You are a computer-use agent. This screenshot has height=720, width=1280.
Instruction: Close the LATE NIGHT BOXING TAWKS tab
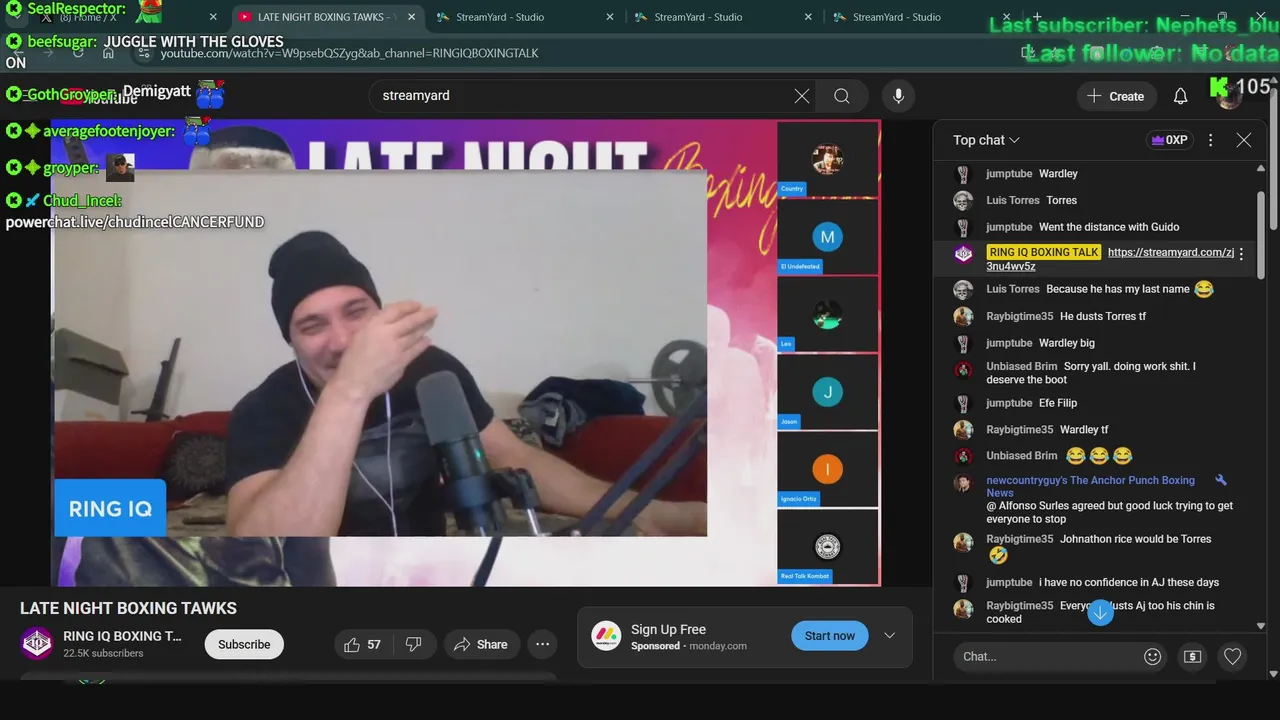[411, 17]
